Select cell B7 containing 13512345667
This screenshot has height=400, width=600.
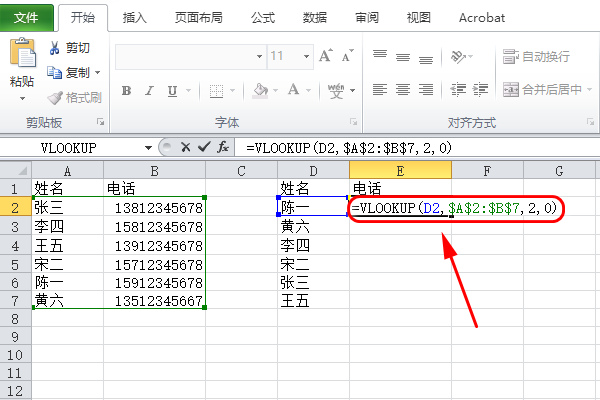pyautogui.click(x=155, y=300)
